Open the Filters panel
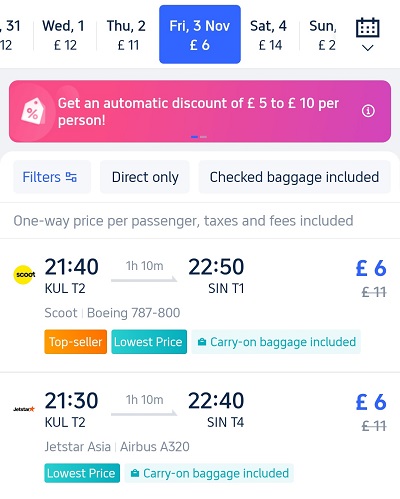 click(52, 177)
